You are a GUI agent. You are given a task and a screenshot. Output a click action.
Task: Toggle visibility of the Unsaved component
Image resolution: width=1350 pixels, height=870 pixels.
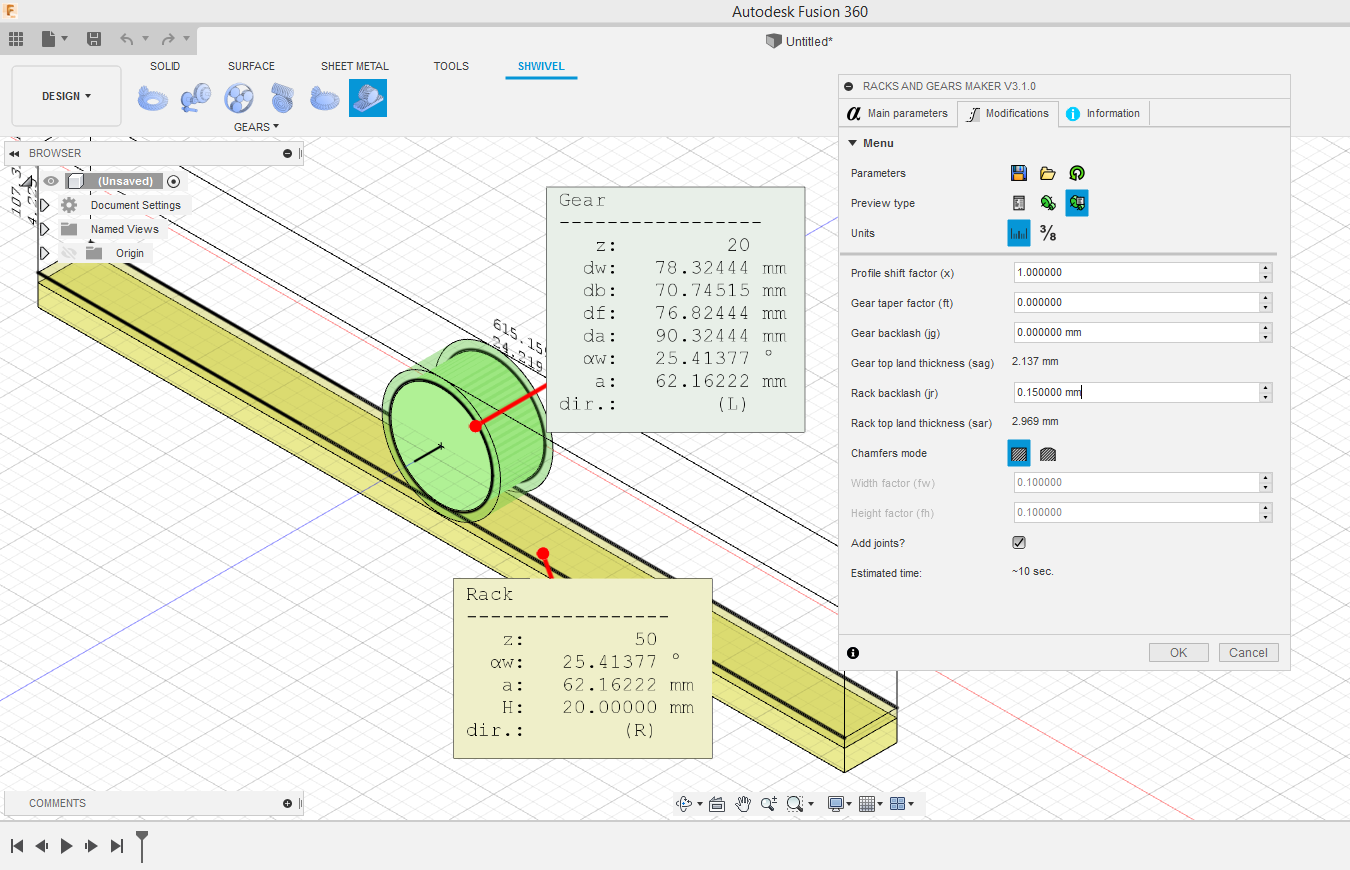tap(51, 181)
